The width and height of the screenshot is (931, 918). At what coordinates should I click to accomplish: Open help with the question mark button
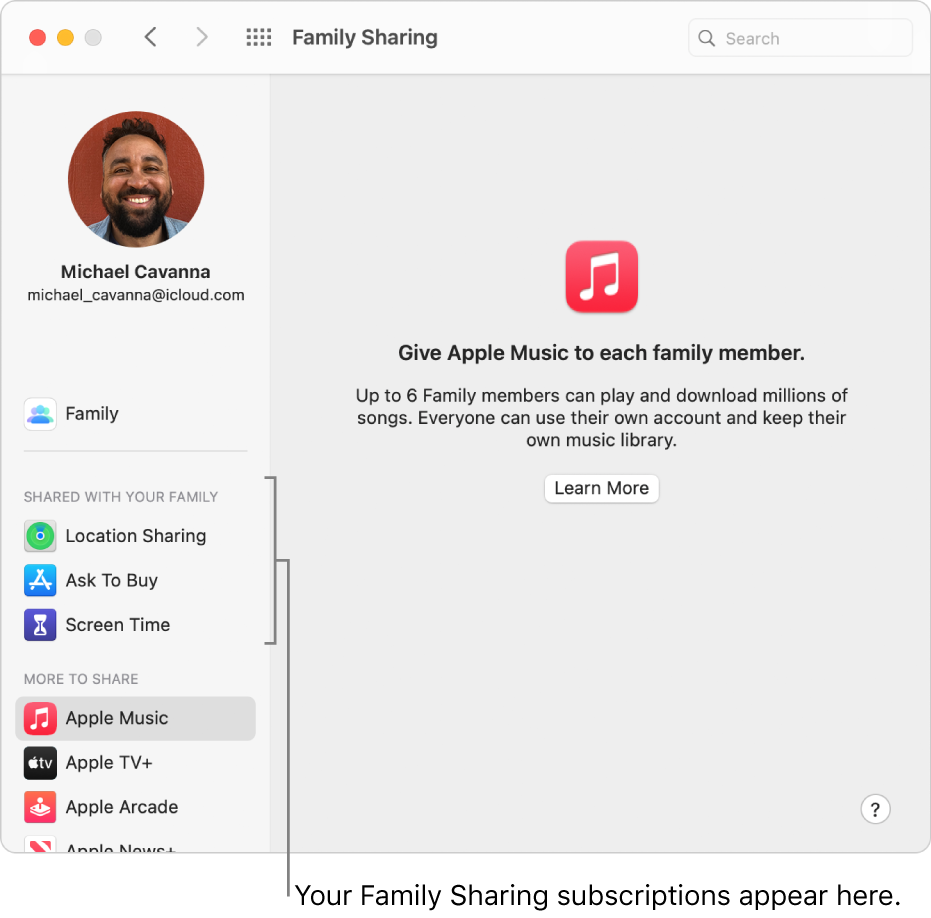point(875,809)
